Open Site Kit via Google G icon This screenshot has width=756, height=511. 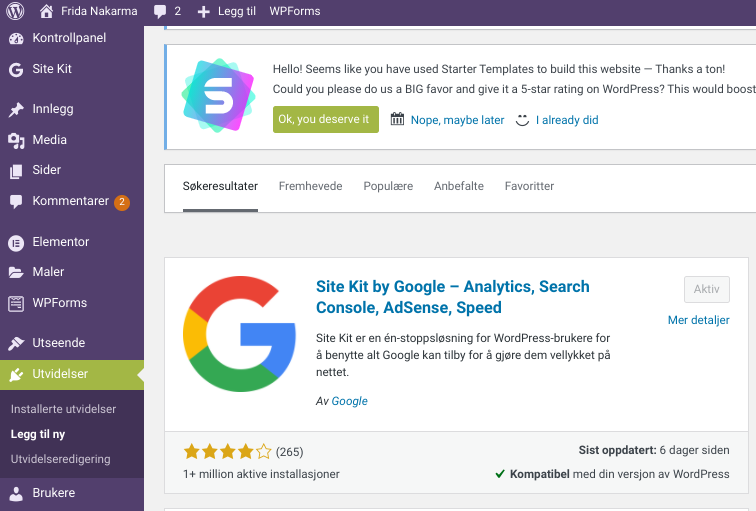(16, 69)
